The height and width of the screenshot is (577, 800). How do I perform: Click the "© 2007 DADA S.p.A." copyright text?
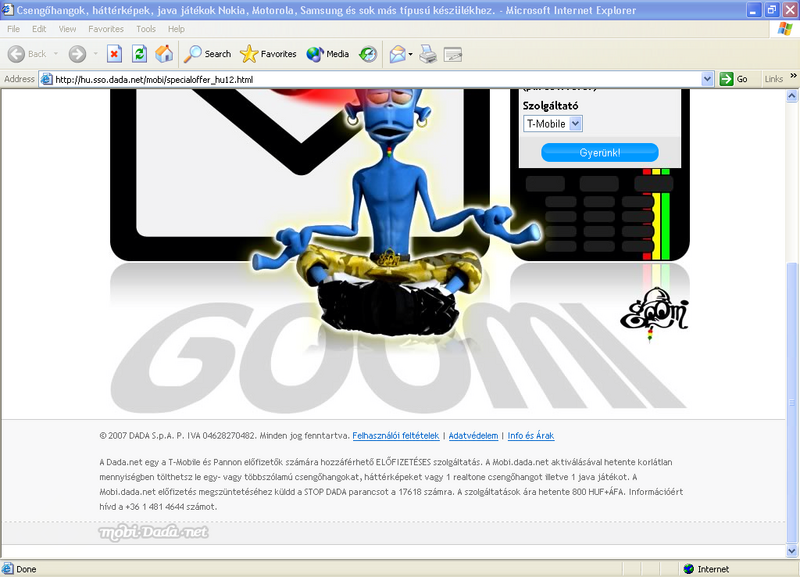coord(137,436)
